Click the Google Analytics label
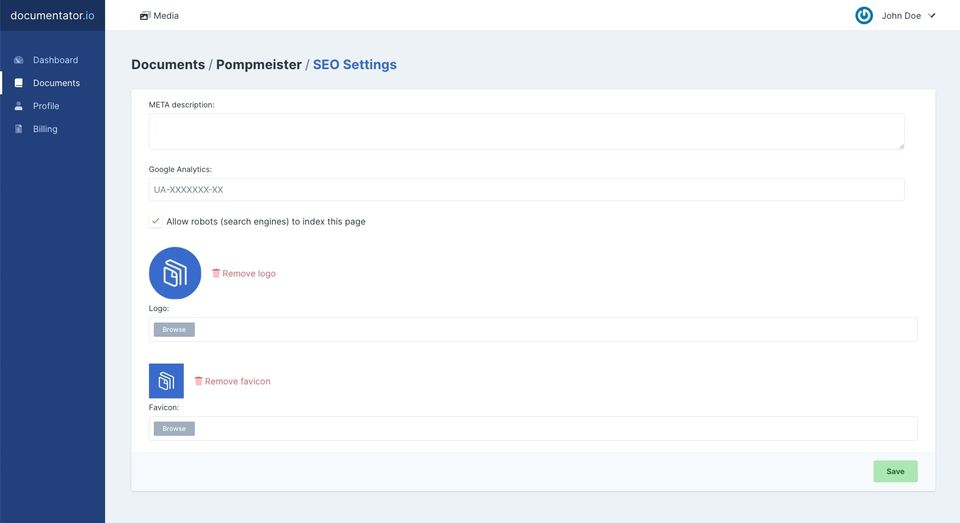The image size is (960, 523). [180, 169]
